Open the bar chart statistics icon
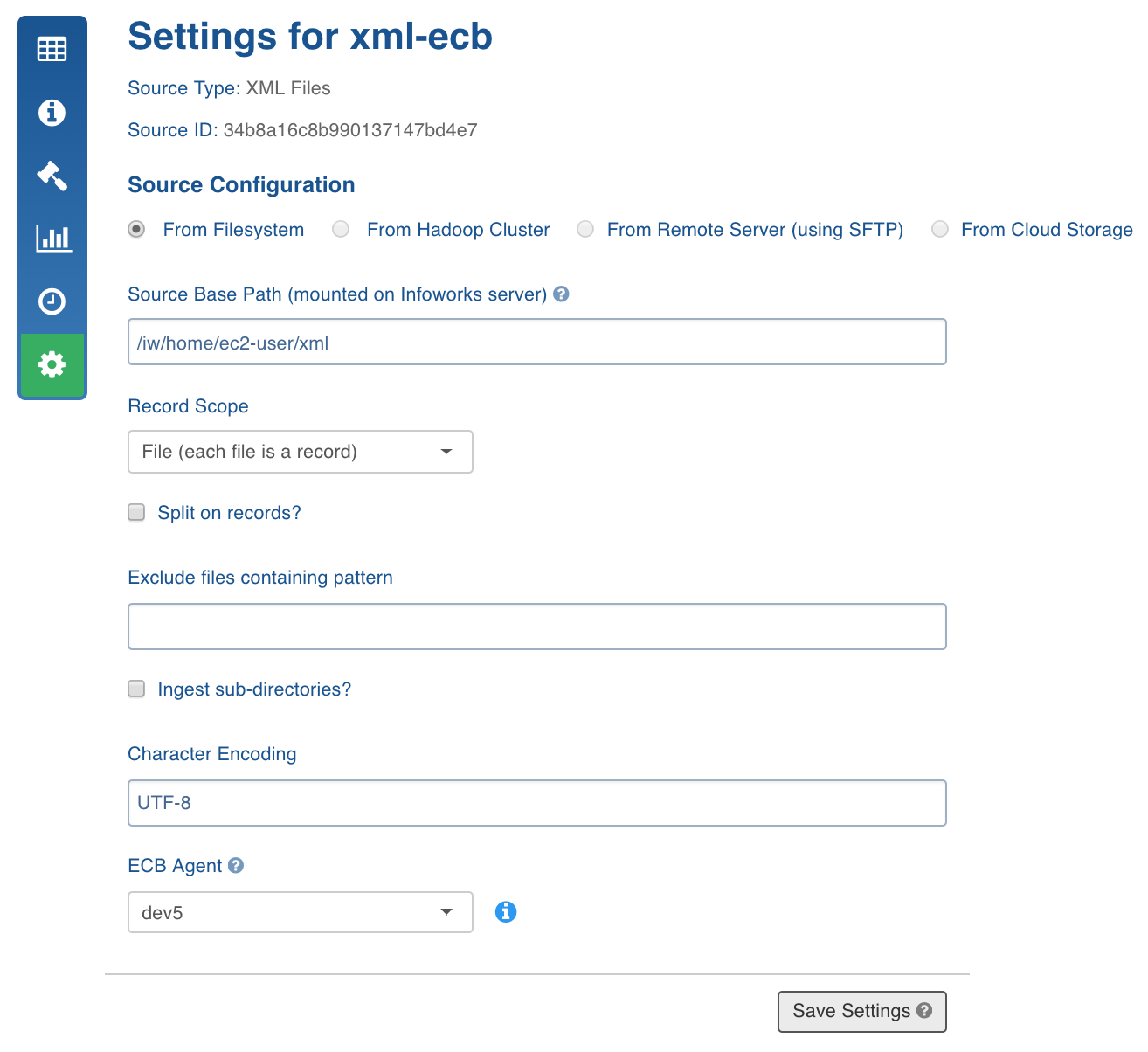The width and height of the screenshot is (1148, 1052). (x=52, y=238)
